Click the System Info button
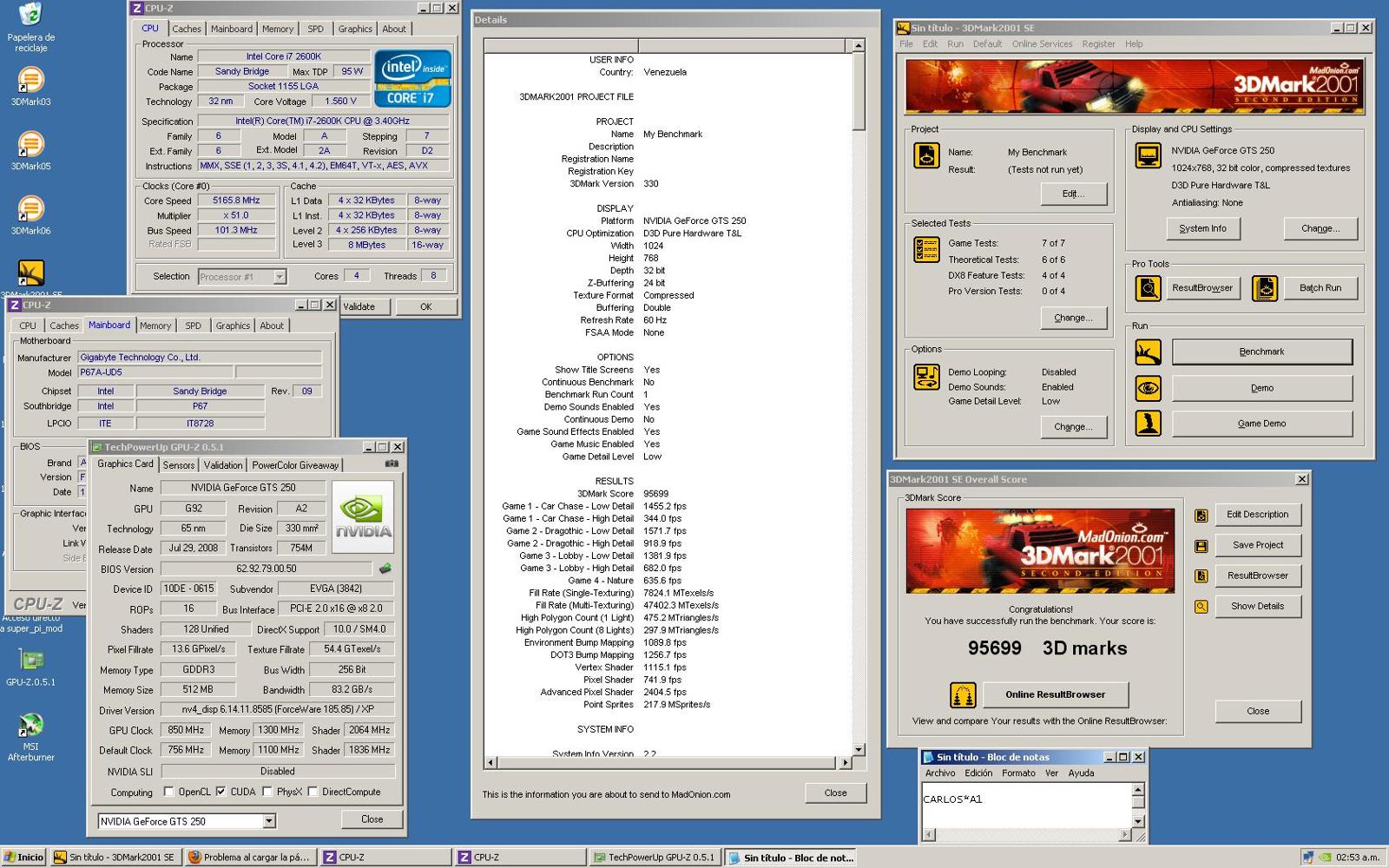Screen dimensions: 1389x868 [x=1202, y=228]
